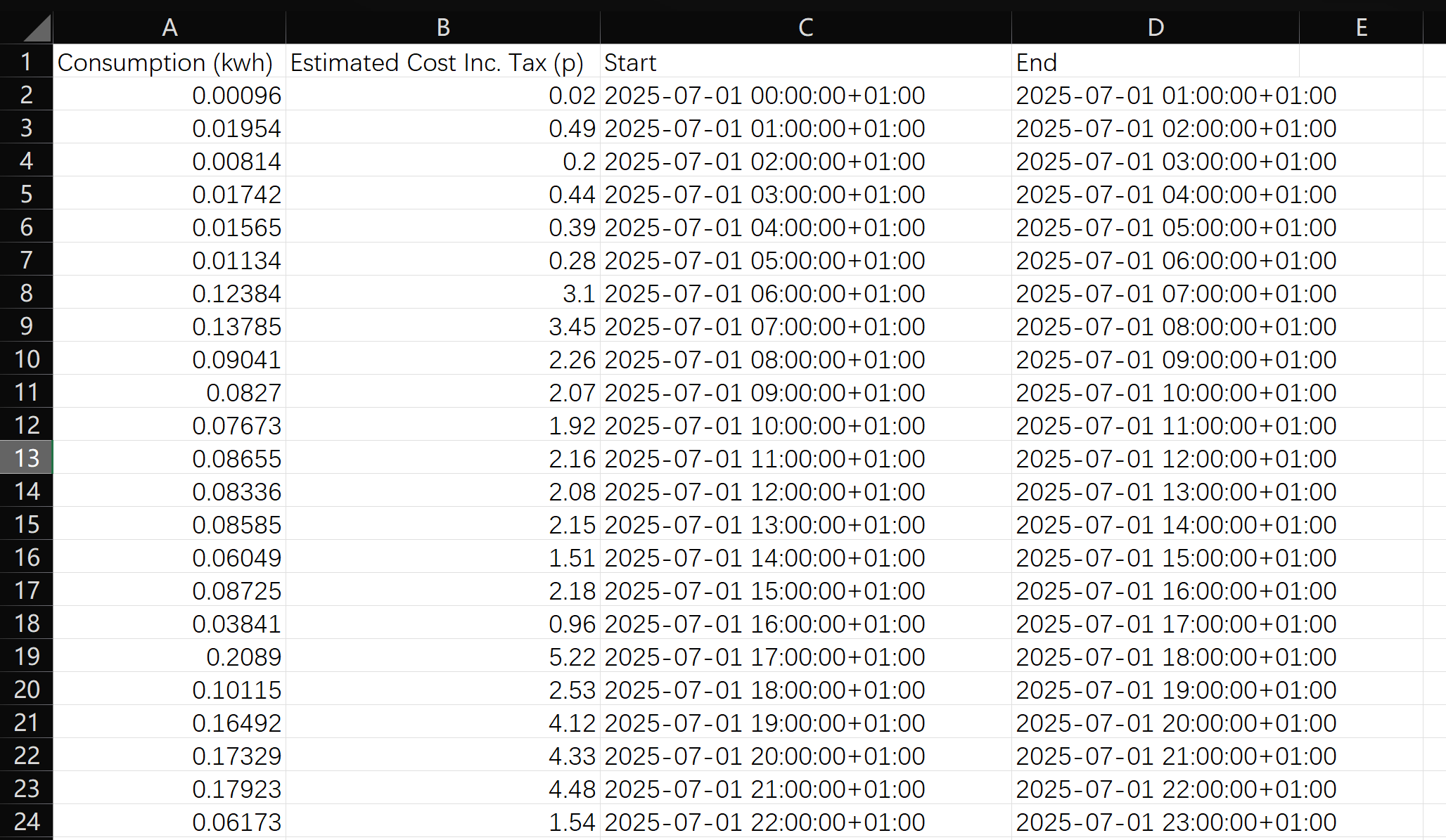Click the Estimated Cost Inc. Tax cell
The width and height of the screenshot is (1446, 840).
point(443,62)
